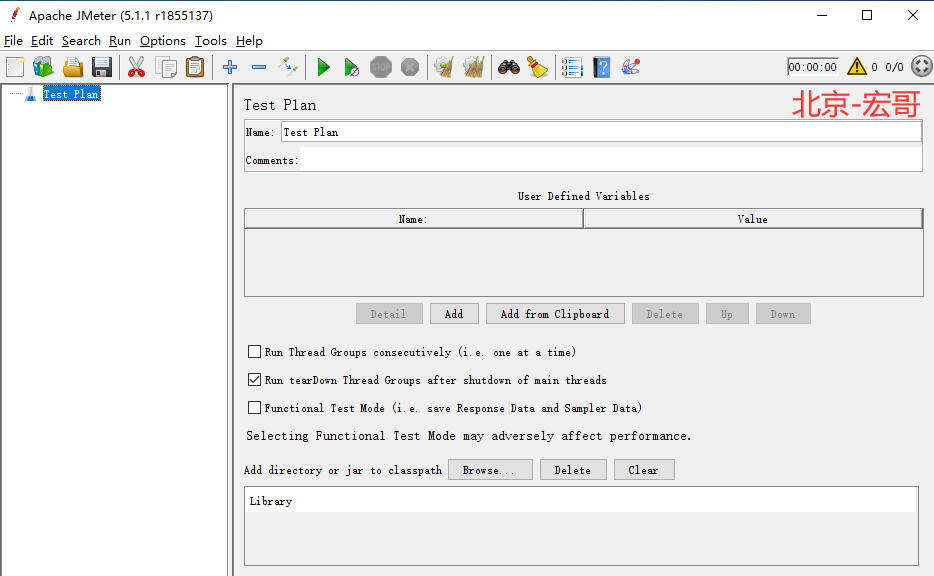This screenshot has height=576, width=934.
Task: Click Add from Clipboard button
Action: point(555,314)
